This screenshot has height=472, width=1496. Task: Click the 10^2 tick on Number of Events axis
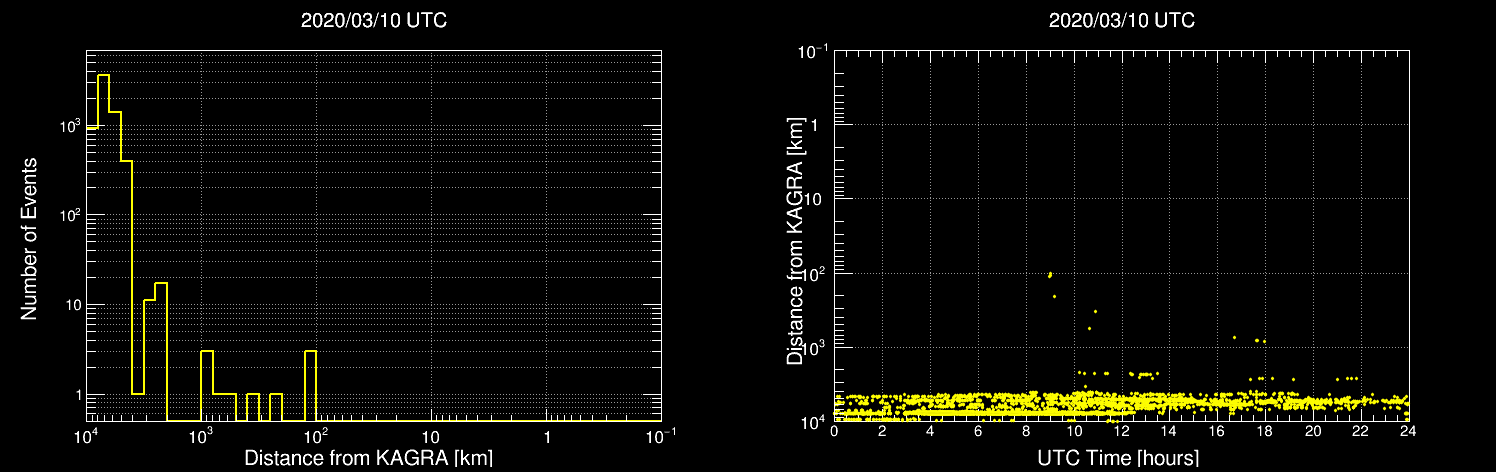[x=69, y=214]
